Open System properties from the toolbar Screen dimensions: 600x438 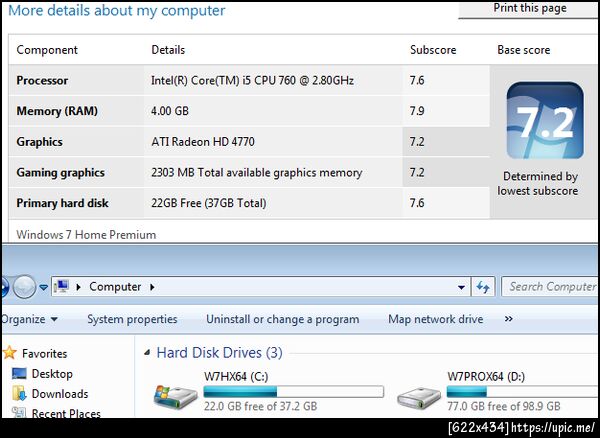[x=132, y=319]
